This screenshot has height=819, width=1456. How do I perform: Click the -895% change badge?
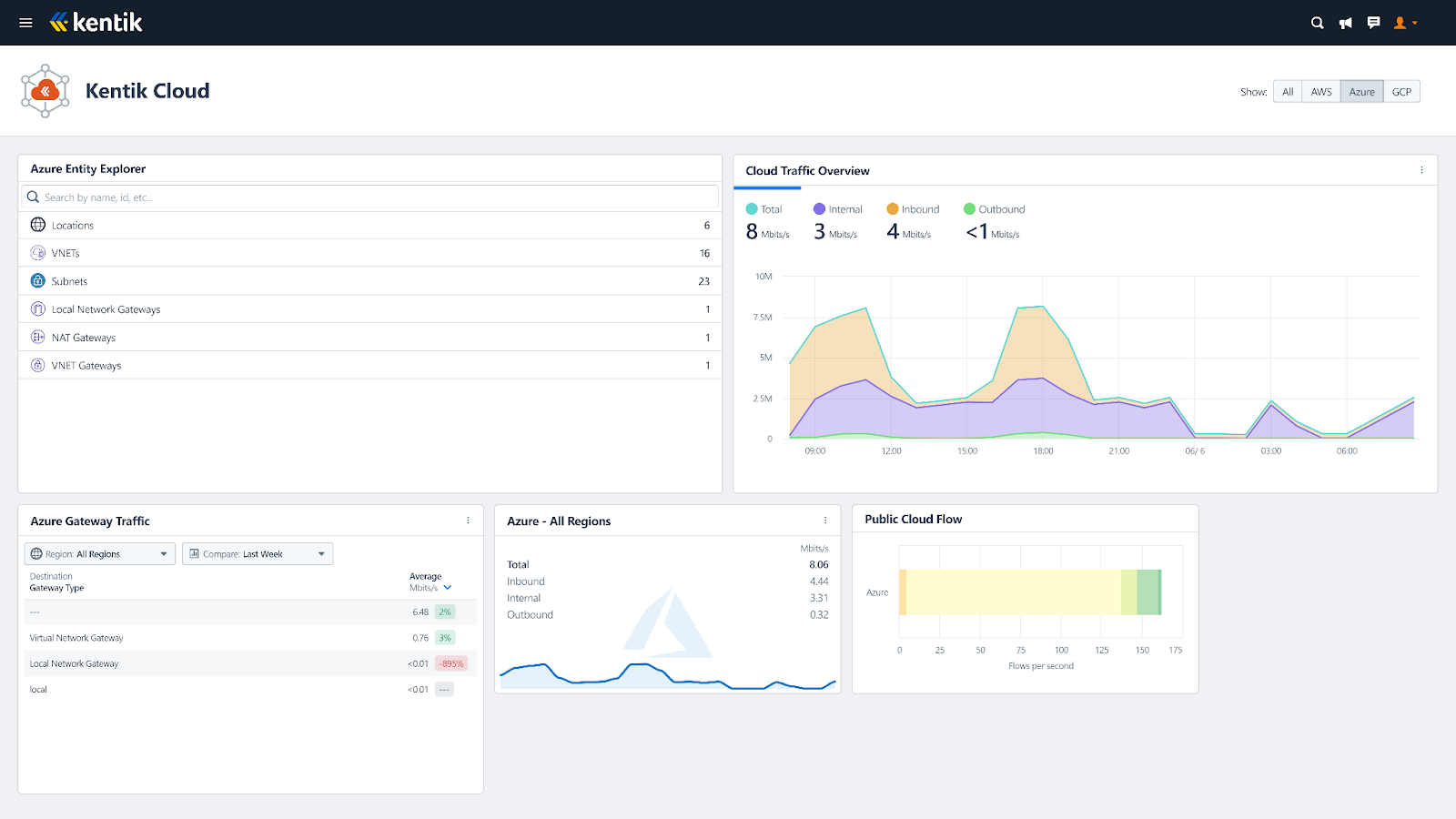452,664
